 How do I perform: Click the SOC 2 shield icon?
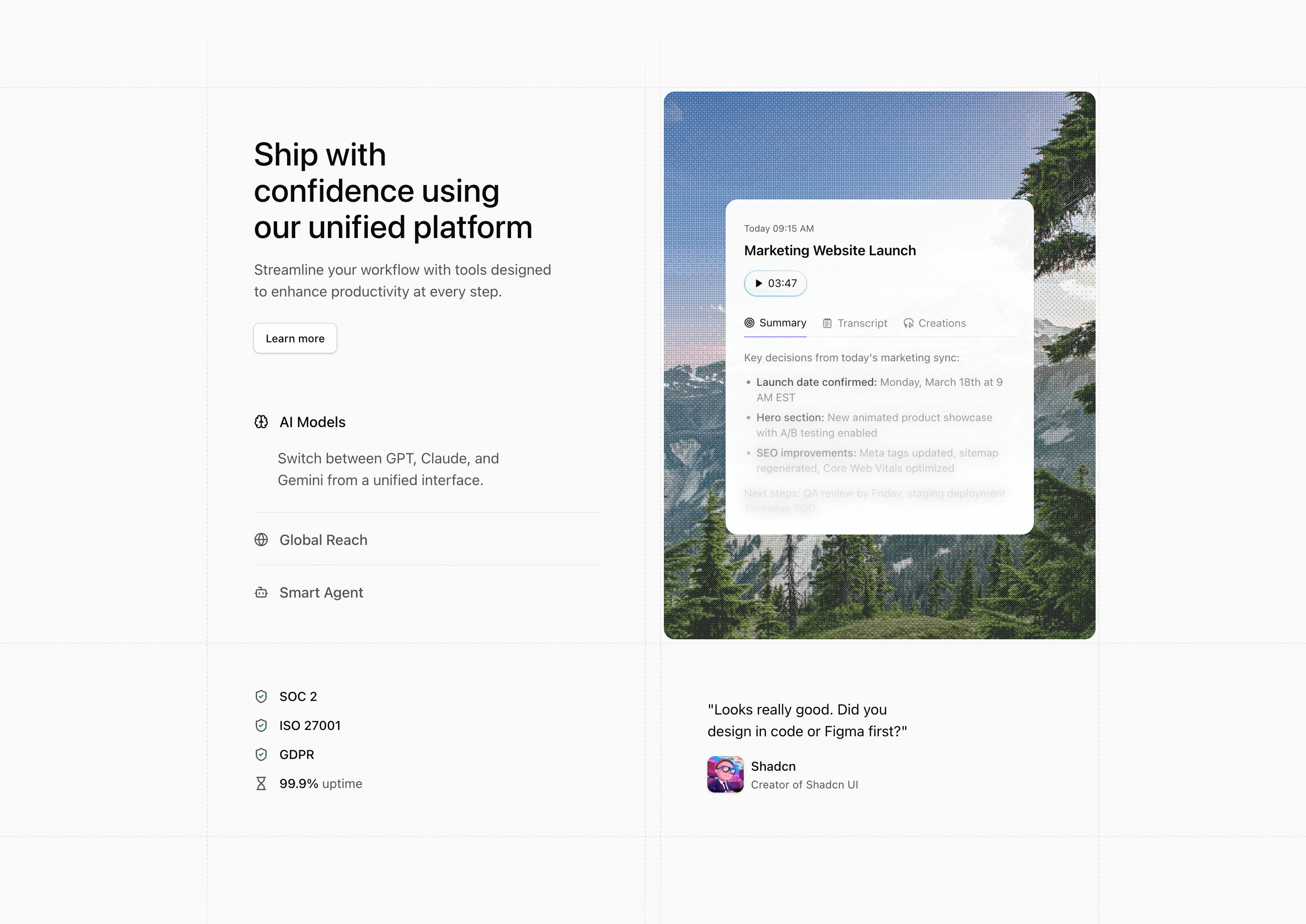[x=261, y=696]
